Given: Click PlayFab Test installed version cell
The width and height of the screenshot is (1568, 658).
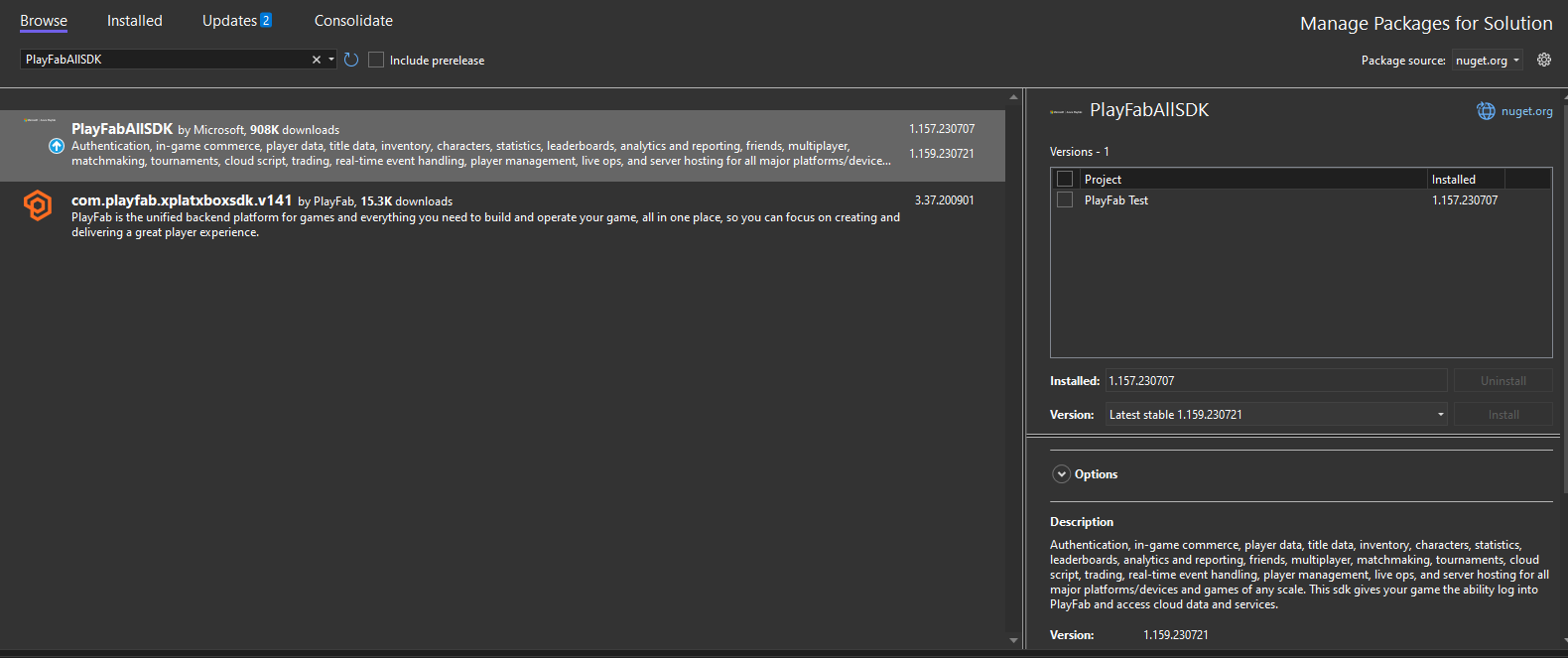Looking at the screenshot, I should 1465,200.
